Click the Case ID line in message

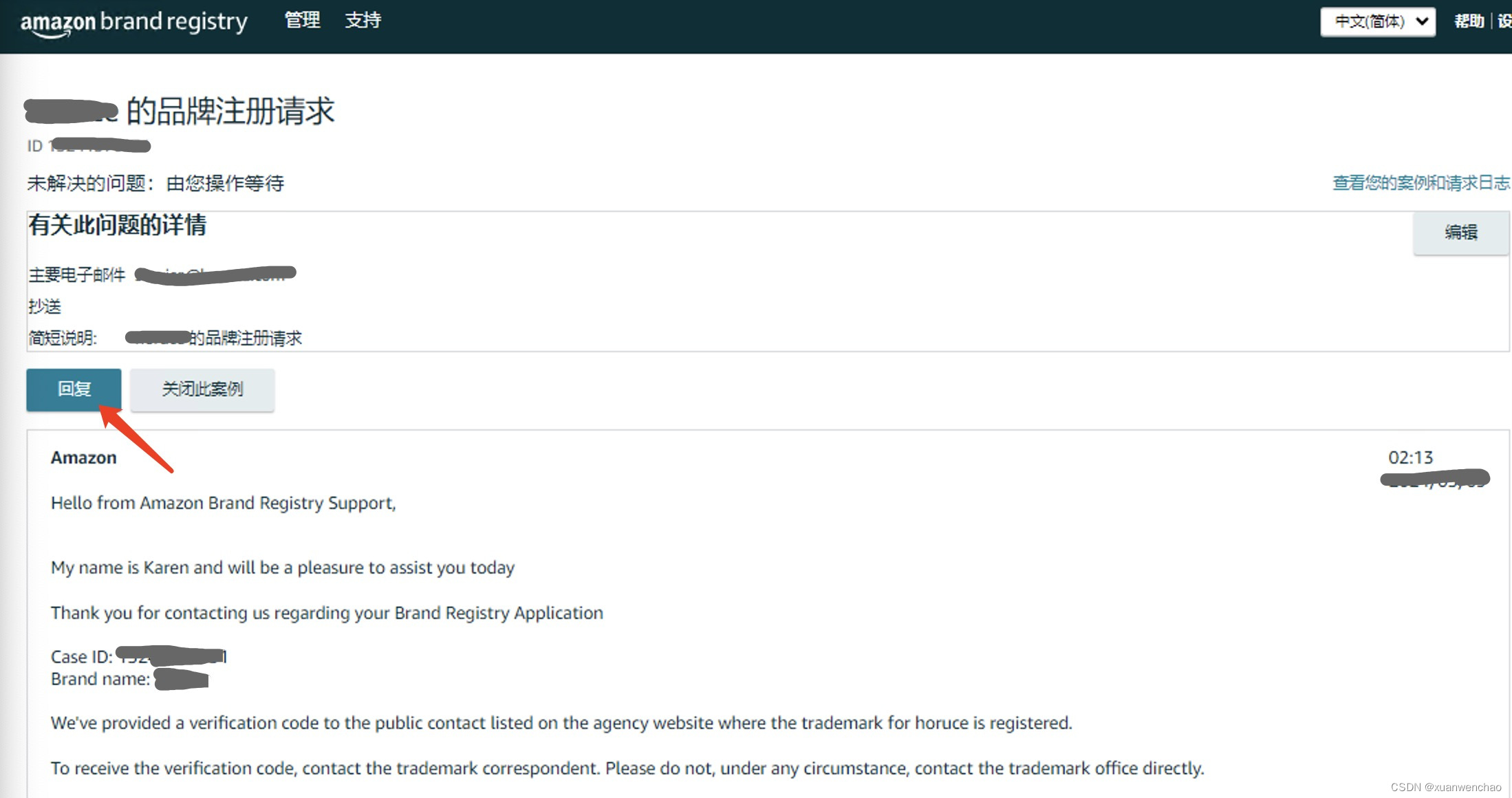click(x=81, y=657)
